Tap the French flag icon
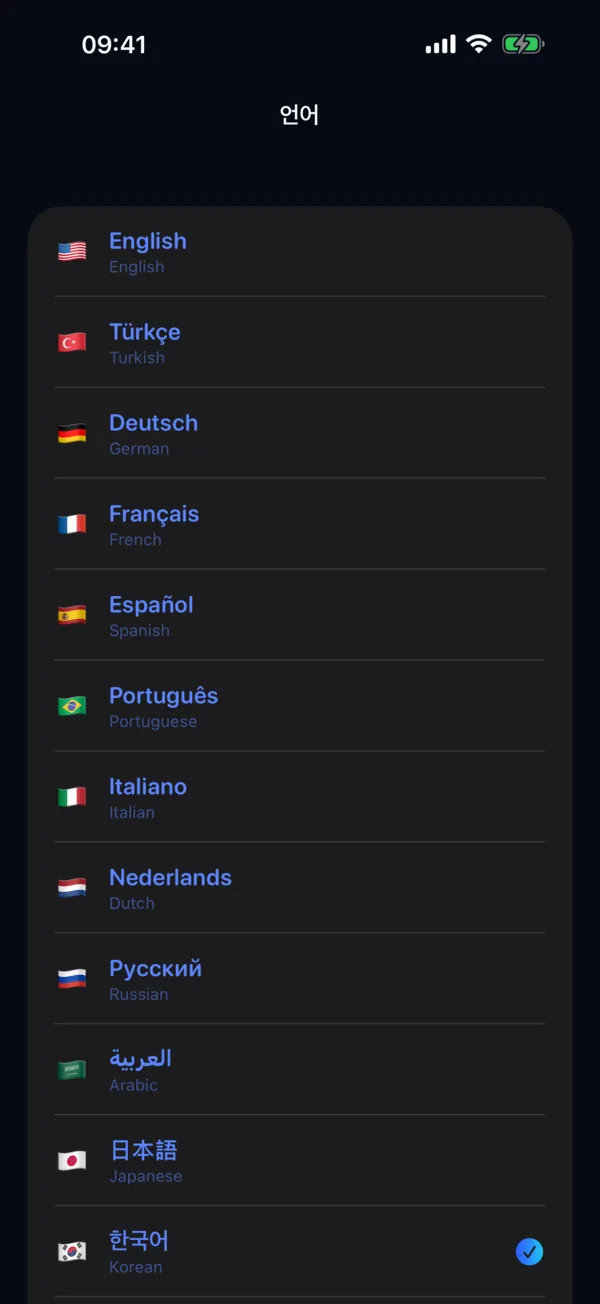This screenshot has width=600, height=1304. (72, 524)
